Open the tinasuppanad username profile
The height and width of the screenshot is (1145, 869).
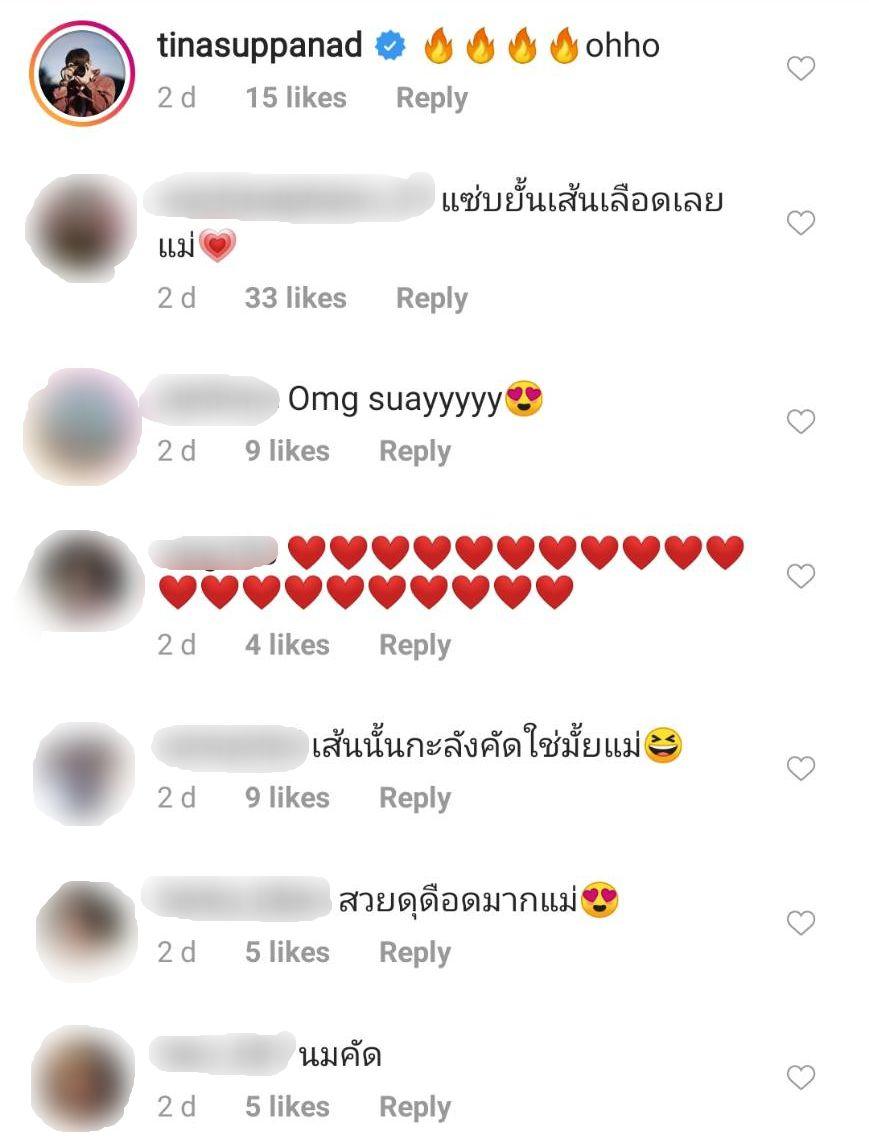(x=259, y=45)
